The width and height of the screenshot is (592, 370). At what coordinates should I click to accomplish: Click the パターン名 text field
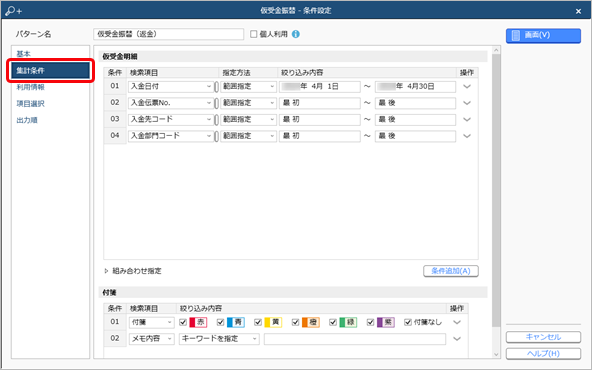168,34
